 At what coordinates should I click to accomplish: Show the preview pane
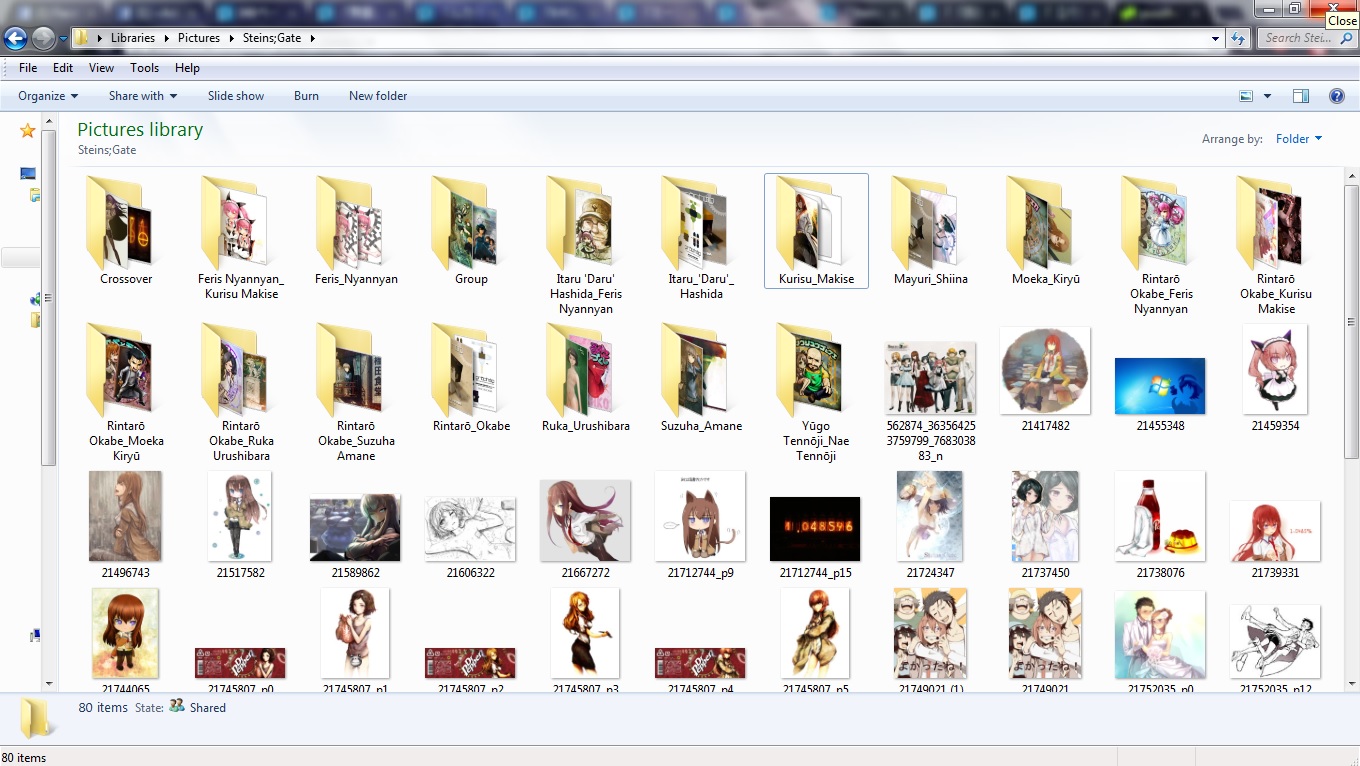(1301, 96)
